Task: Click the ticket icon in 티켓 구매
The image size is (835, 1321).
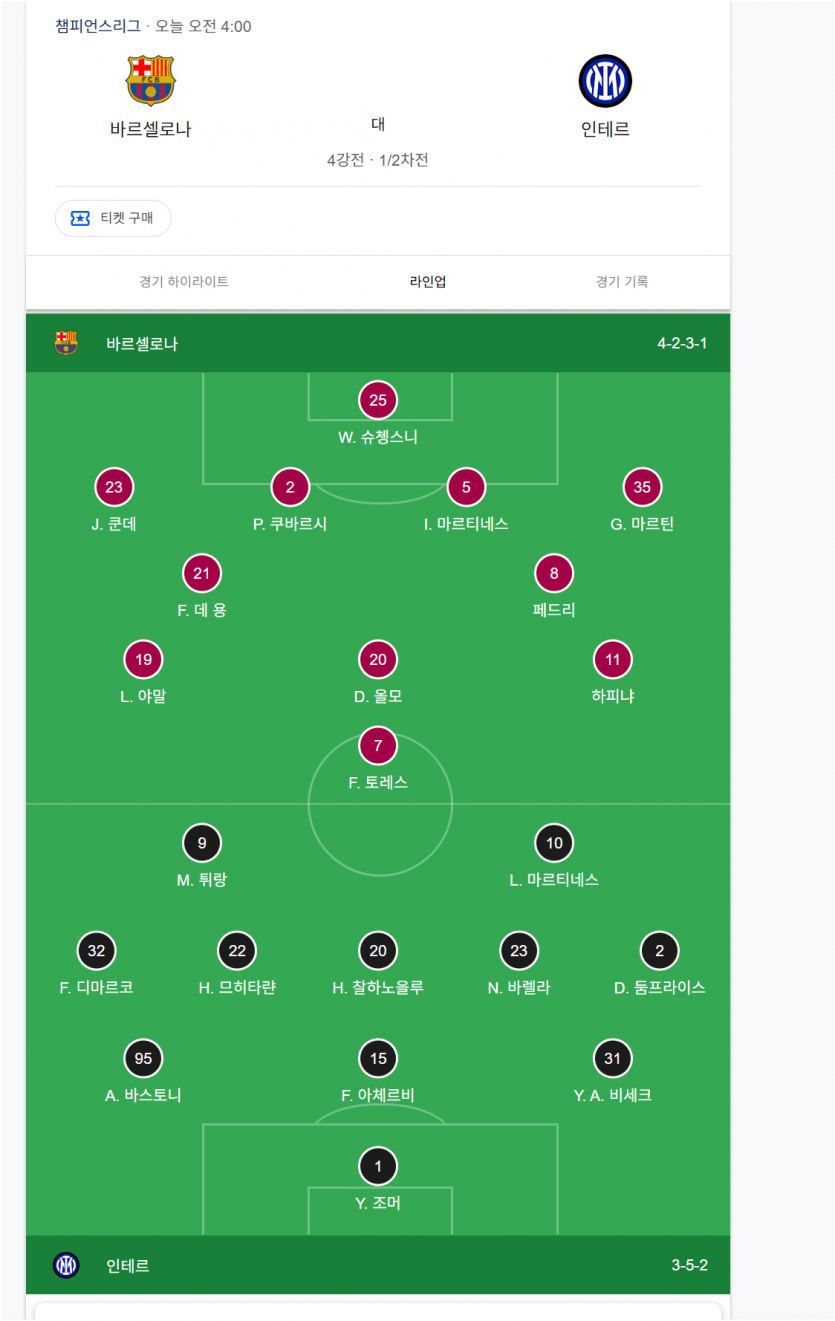Action: (80, 218)
